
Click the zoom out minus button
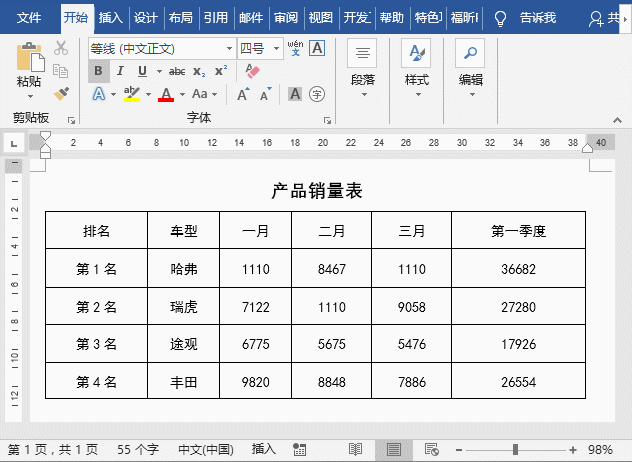[459, 450]
